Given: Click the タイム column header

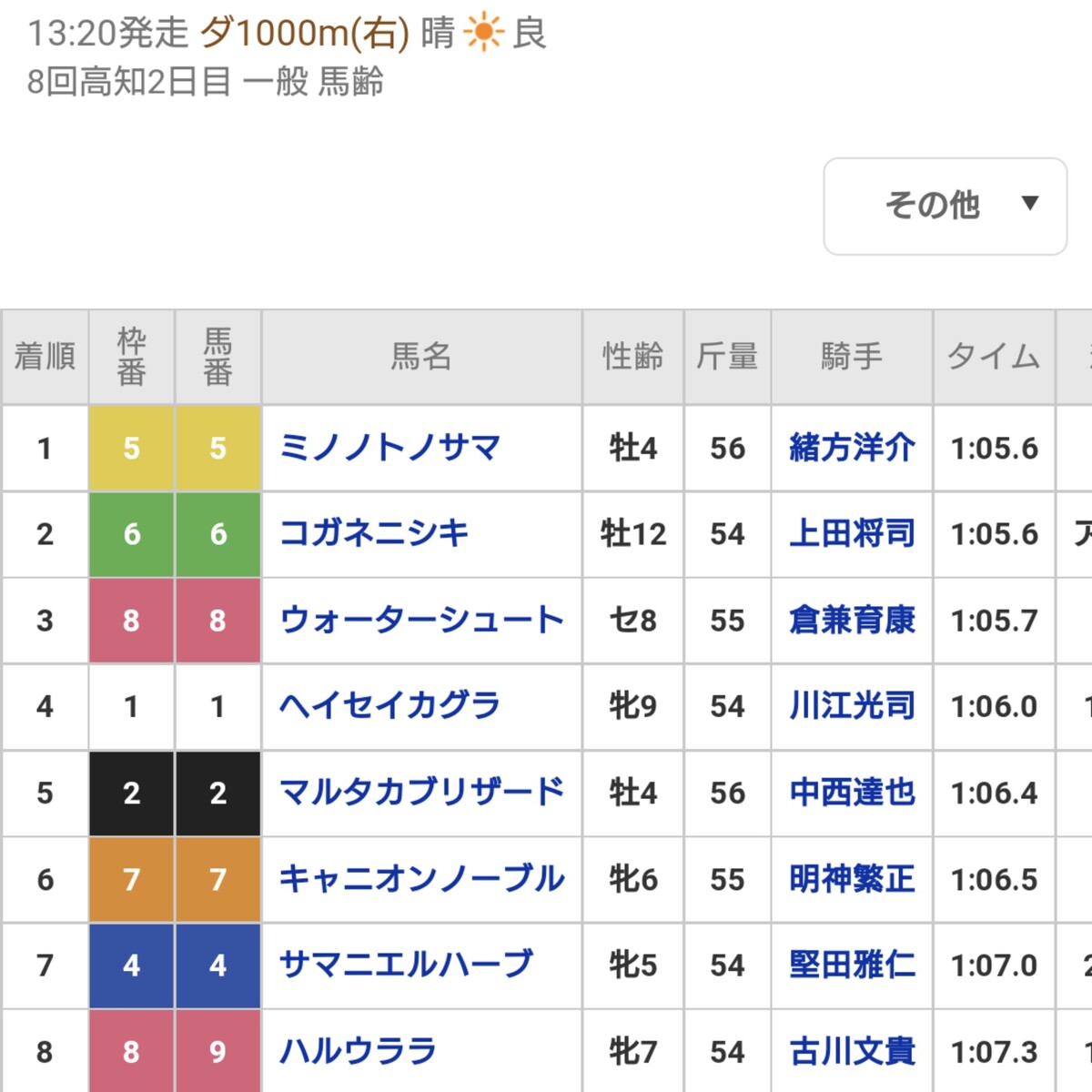Looking at the screenshot, I should pos(994,357).
